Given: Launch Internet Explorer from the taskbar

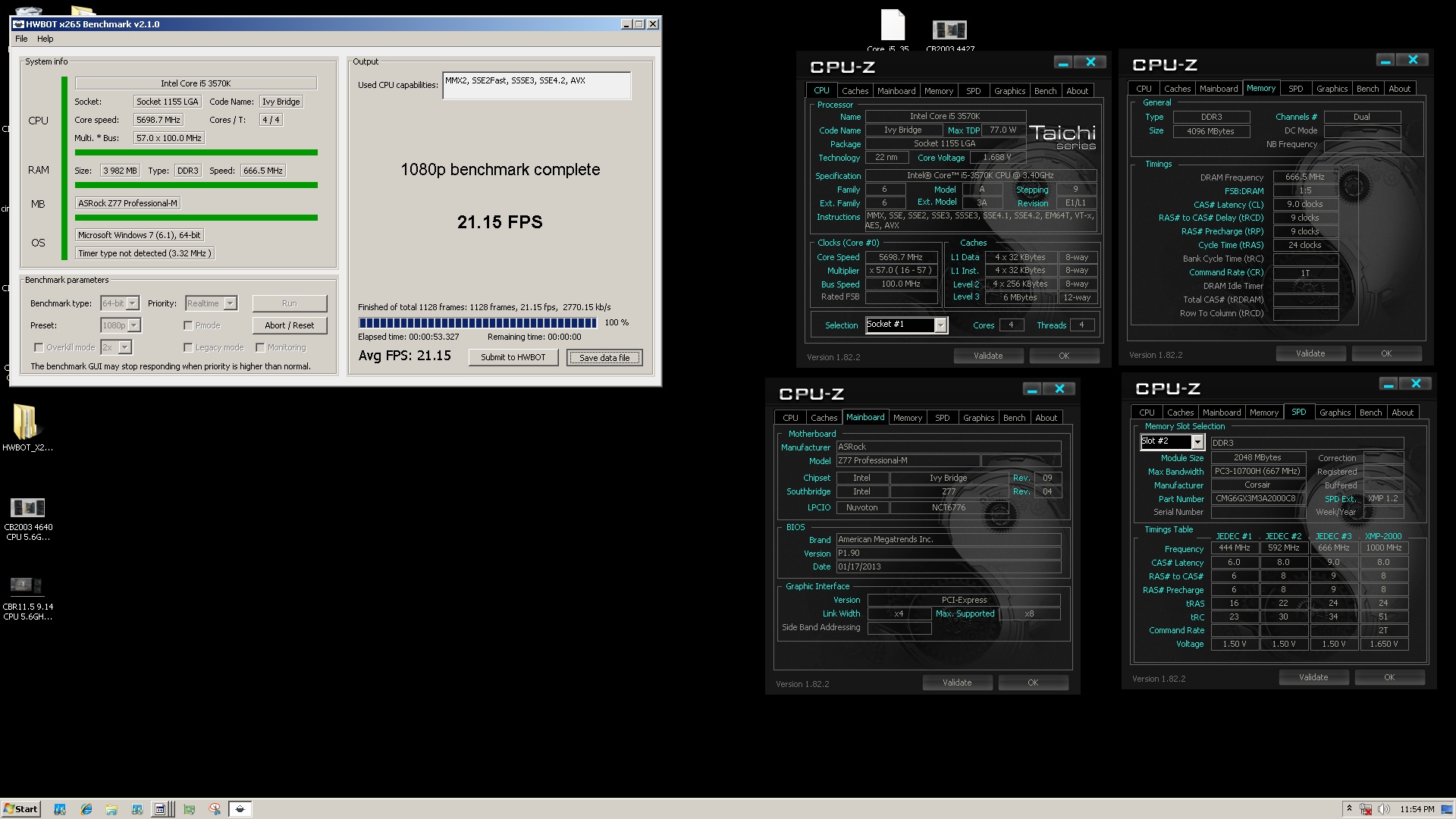Looking at the screenshot, I should [x=86, y=809].
